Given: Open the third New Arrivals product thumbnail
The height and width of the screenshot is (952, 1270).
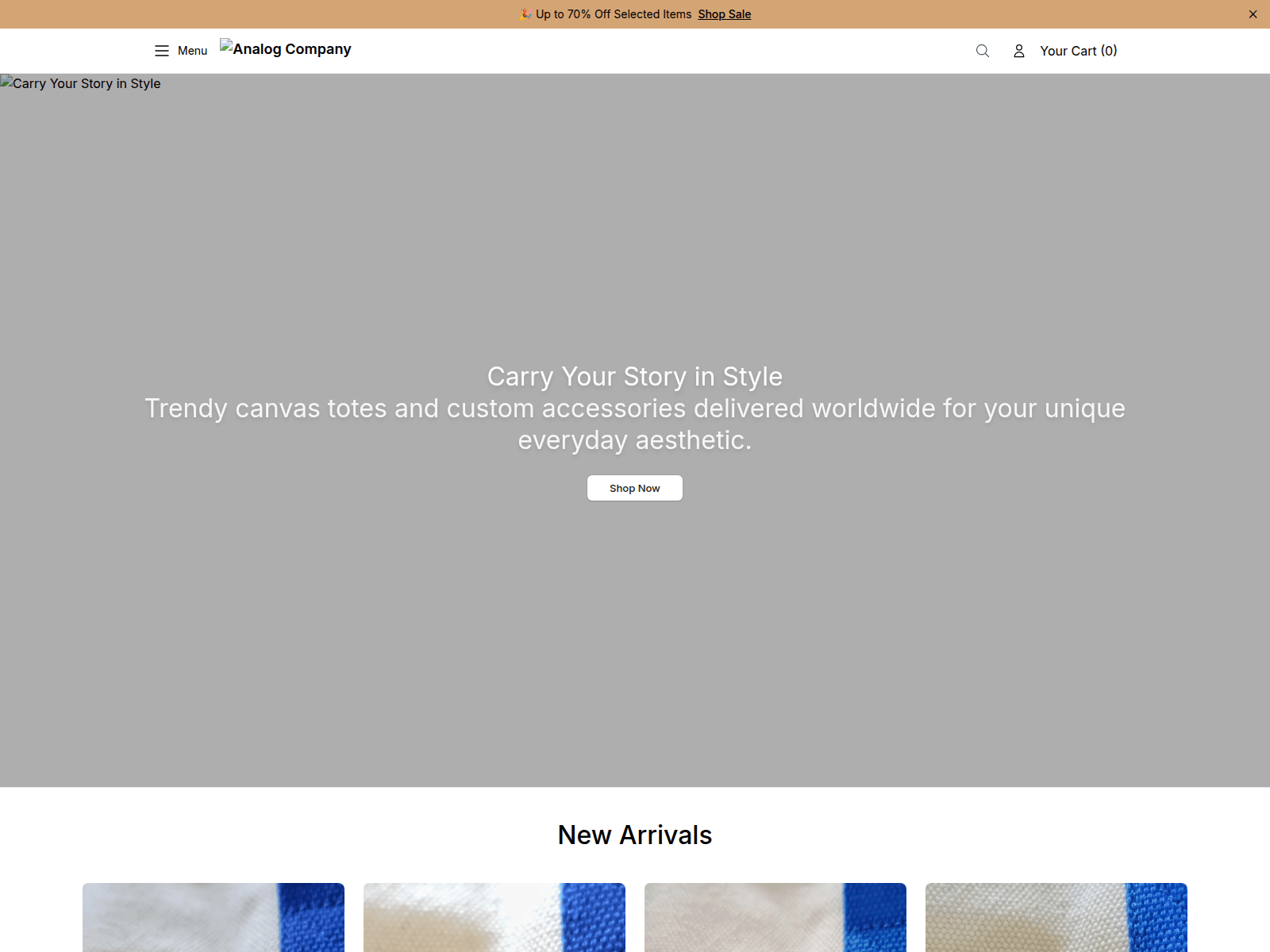Looking at the screenshot, I should [775, 917].
